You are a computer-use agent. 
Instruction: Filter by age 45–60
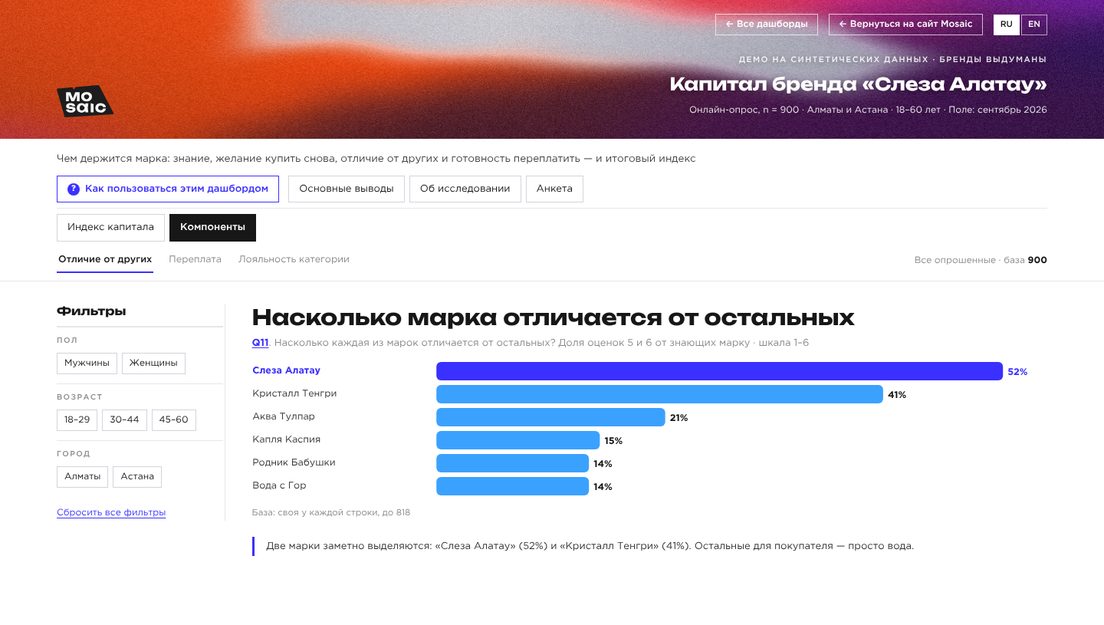[x=173, y=420]
